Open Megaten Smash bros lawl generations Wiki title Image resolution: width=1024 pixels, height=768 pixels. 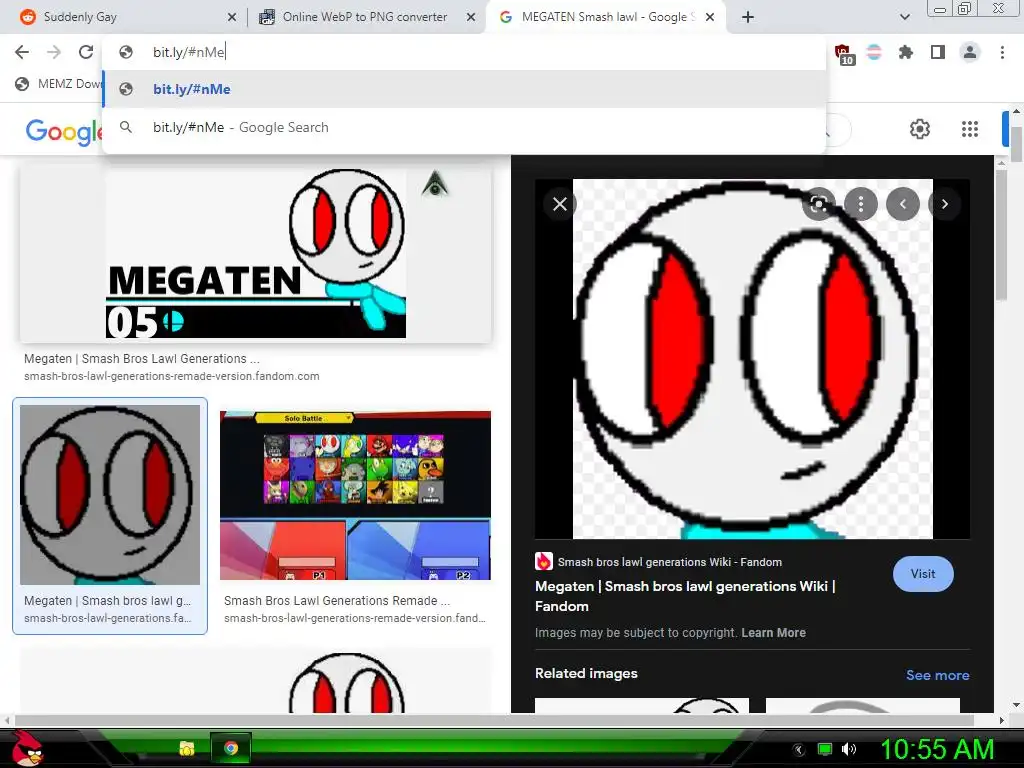[685, 596]
